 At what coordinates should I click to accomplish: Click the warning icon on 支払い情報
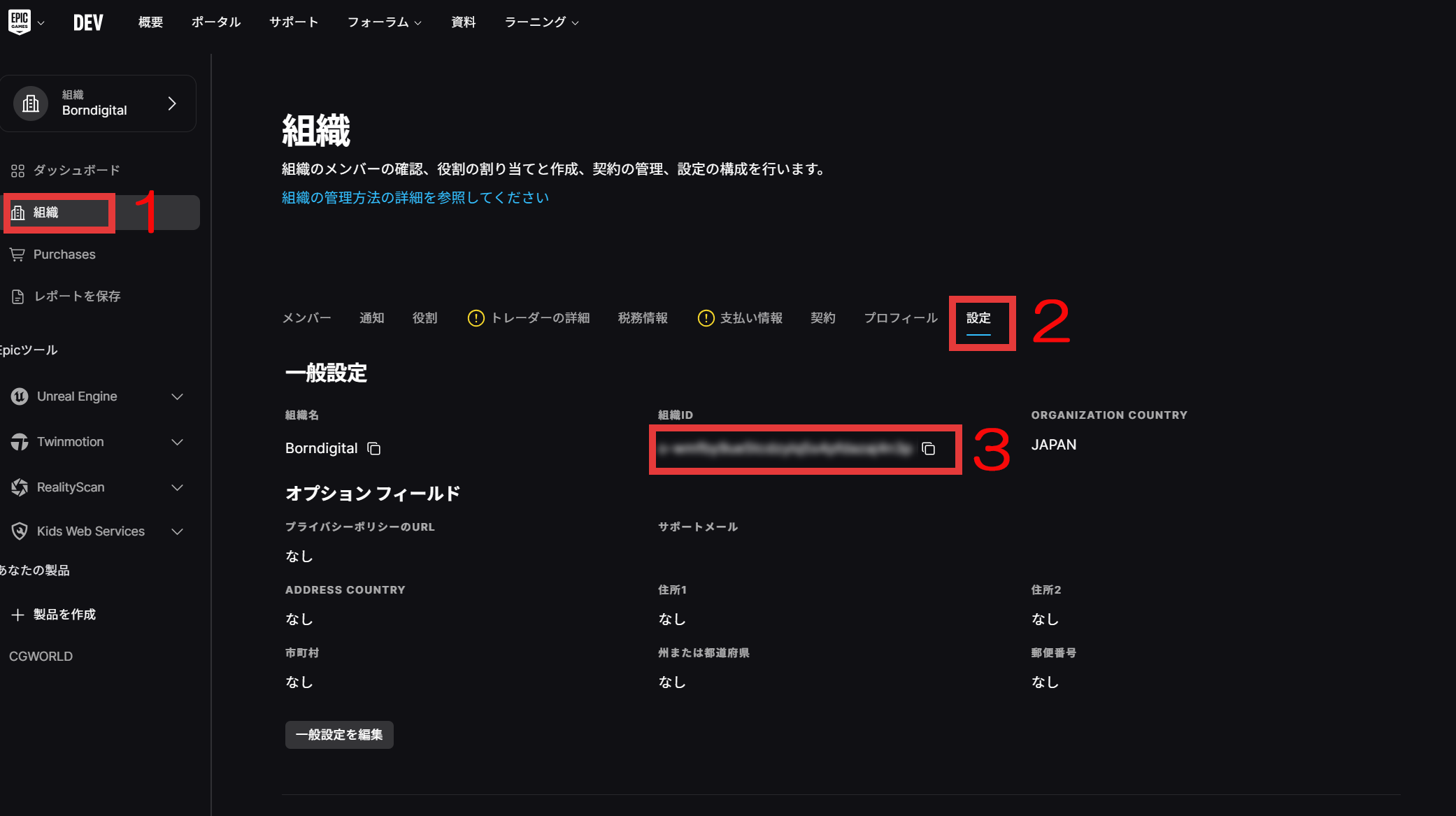coord(706,318)
